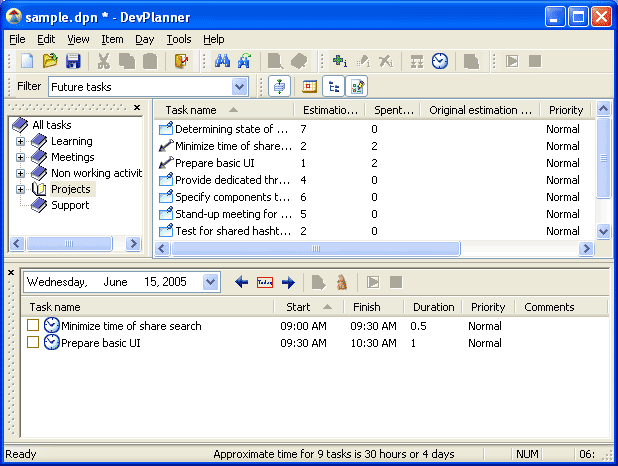The height and width of the screenshot is (466, 618).
Task: Open the Edit menu
Action: 46,39
